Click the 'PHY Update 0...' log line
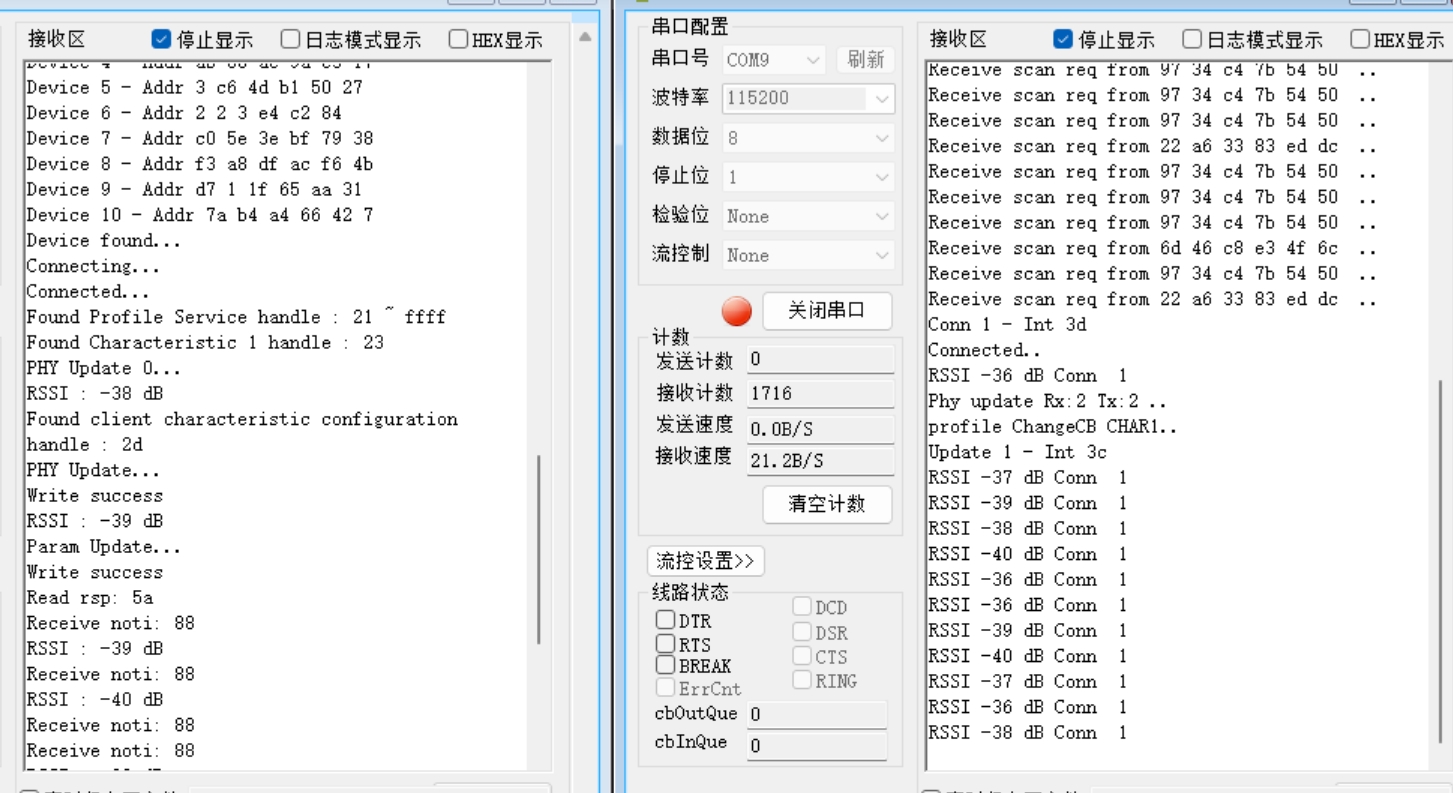 104,368
